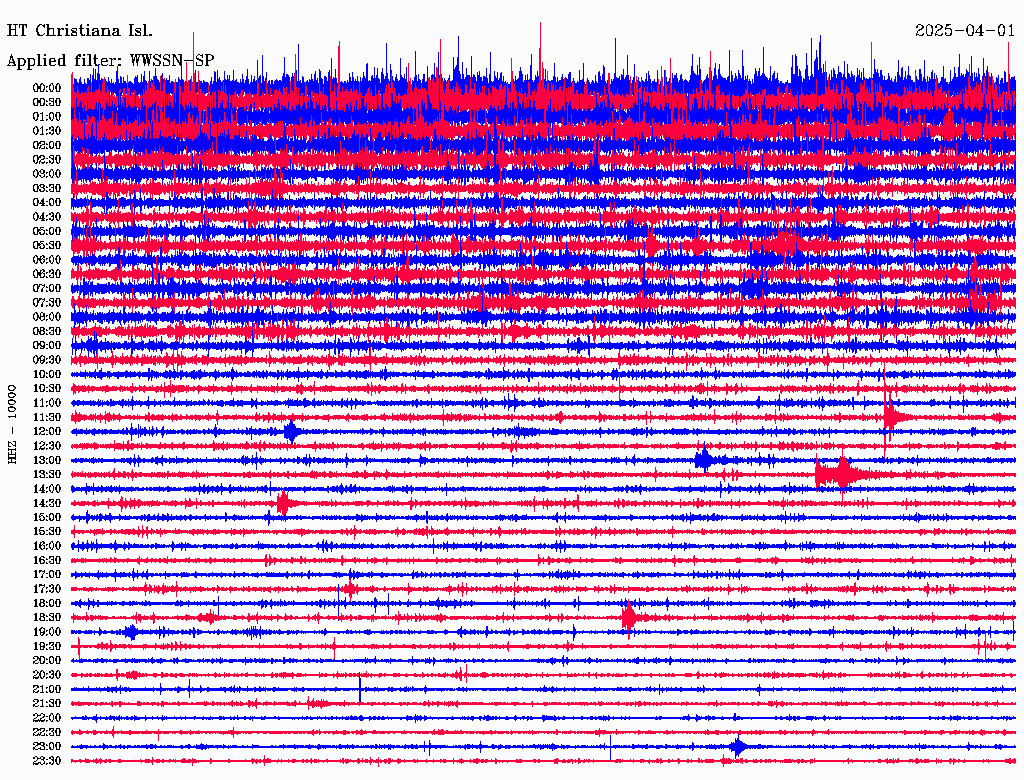This screenshot has height=780, width=1024.
Task: Select the 13:00 time label
Action: [x=47, y=461]
